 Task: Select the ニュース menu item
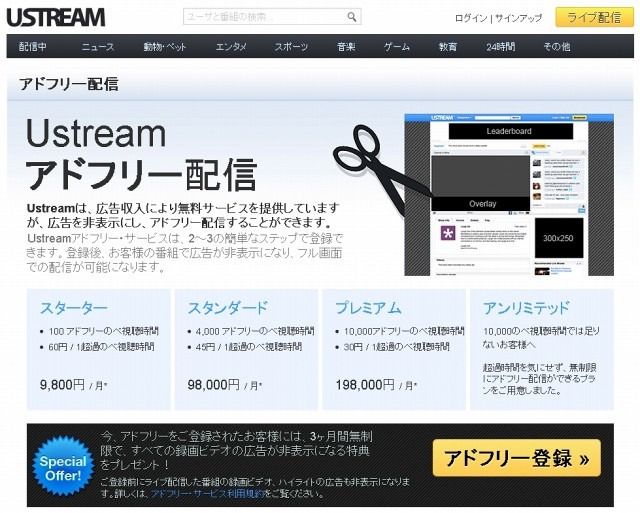coord(98,47)
